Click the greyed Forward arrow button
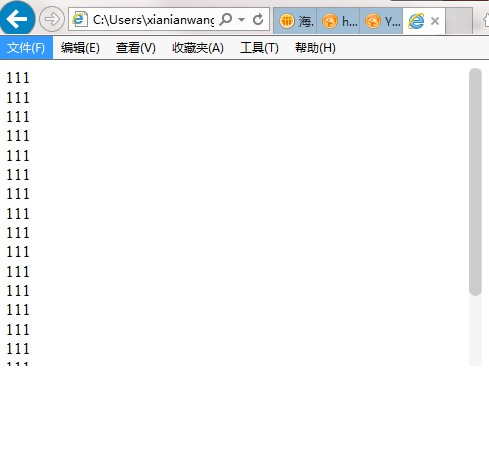 (52, 19)
